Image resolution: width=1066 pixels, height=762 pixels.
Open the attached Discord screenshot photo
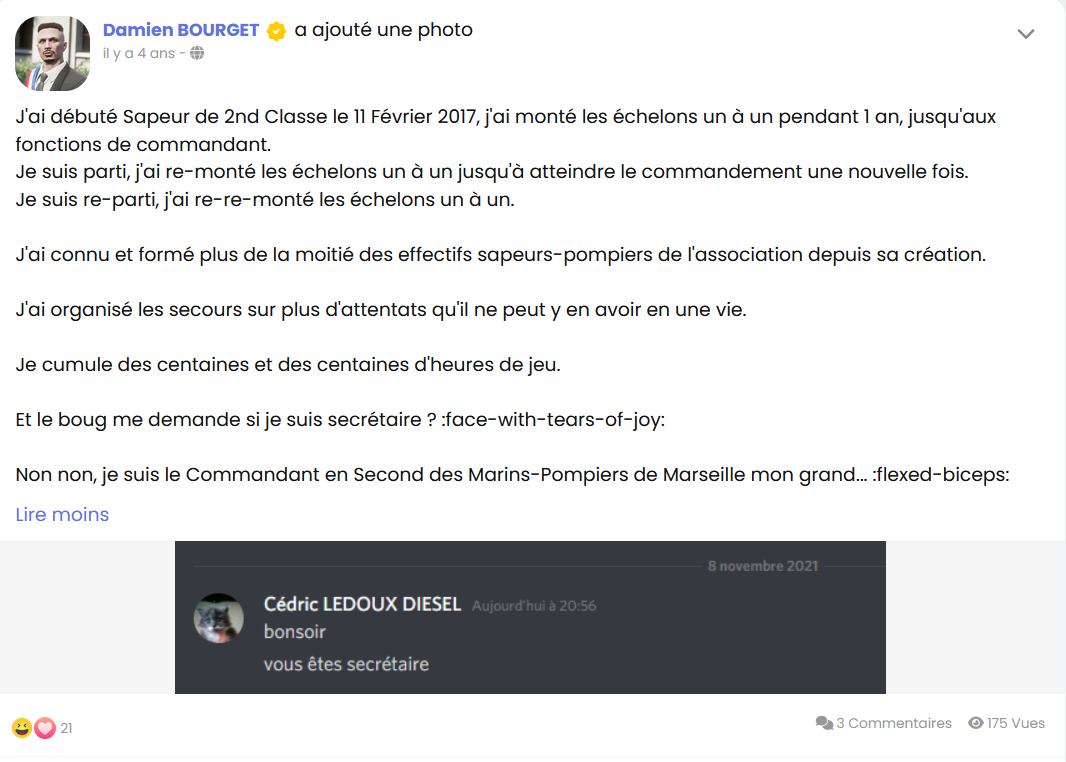pos(530,617)
